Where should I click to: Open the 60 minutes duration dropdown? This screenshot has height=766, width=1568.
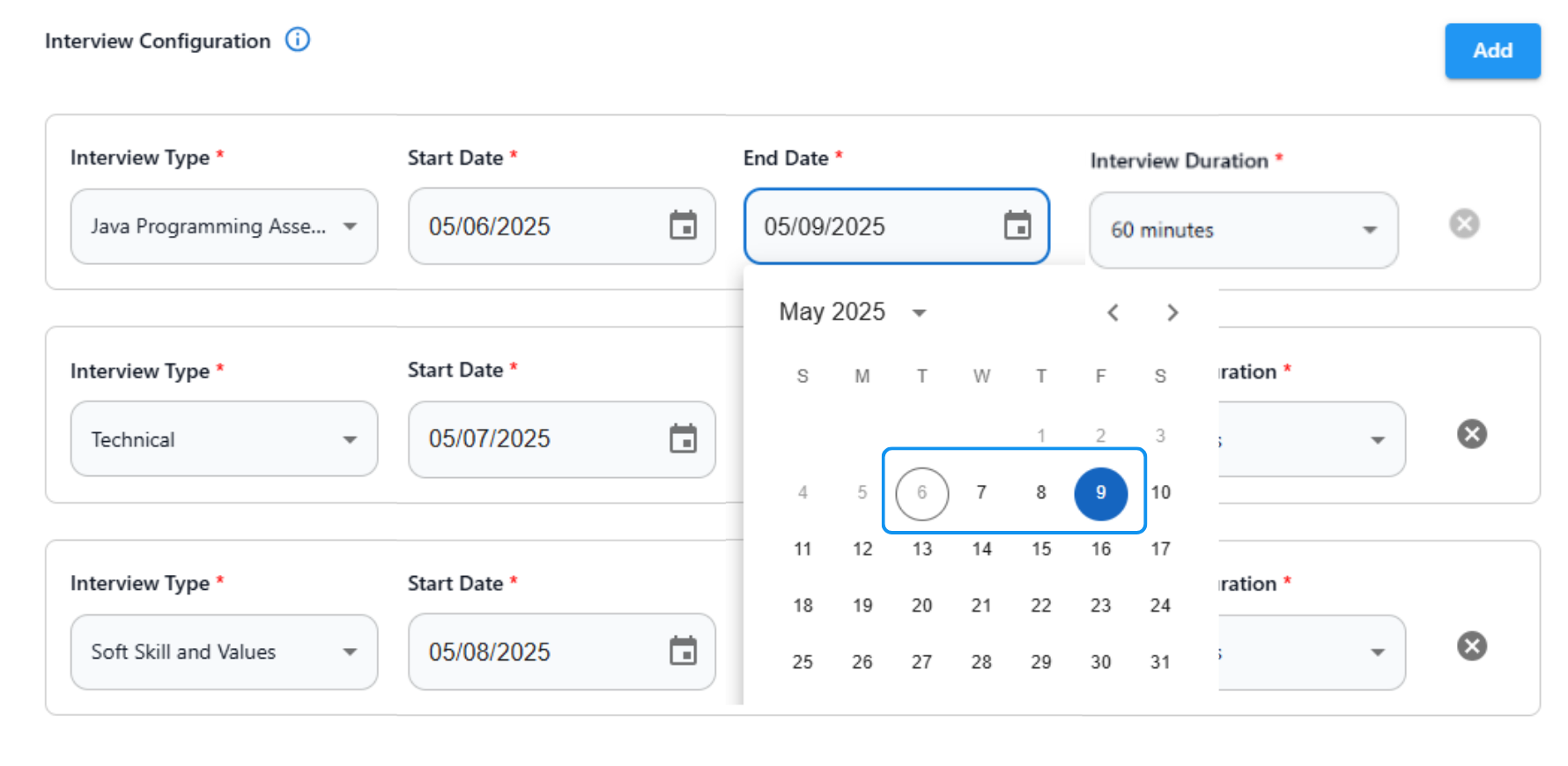coord(1369,230)
